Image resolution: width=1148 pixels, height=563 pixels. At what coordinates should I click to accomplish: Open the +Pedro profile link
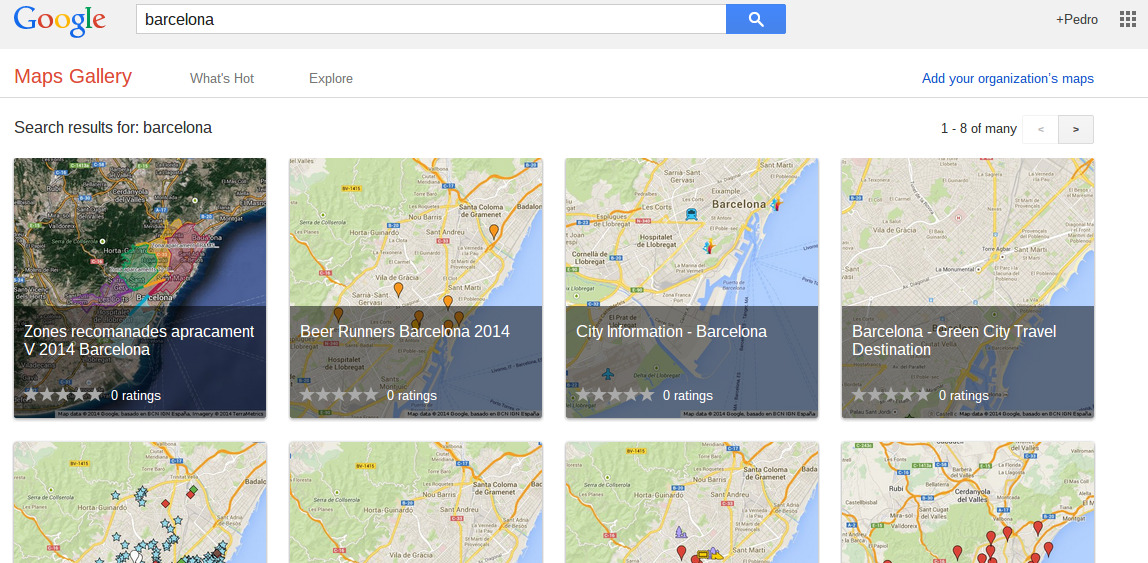[x=1076, y=20]
